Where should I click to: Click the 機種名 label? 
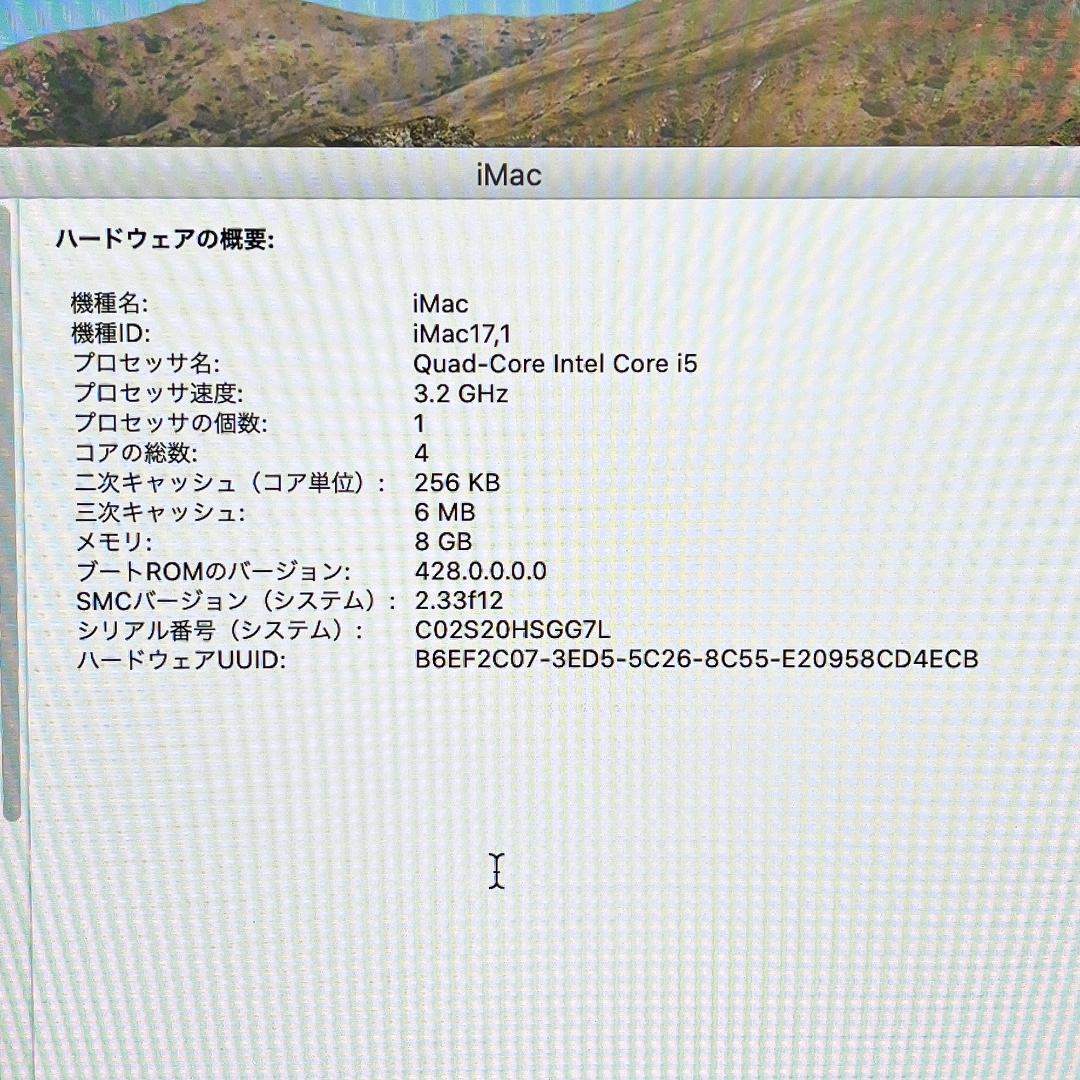(x=109, y=303)
